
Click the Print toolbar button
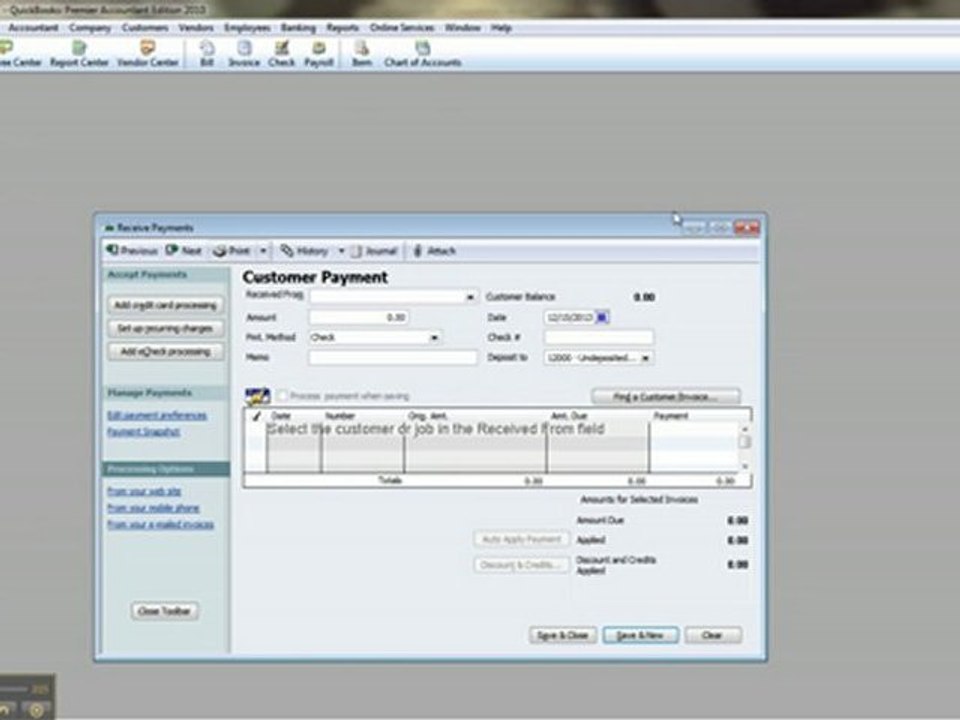click(x=232, y=250)
